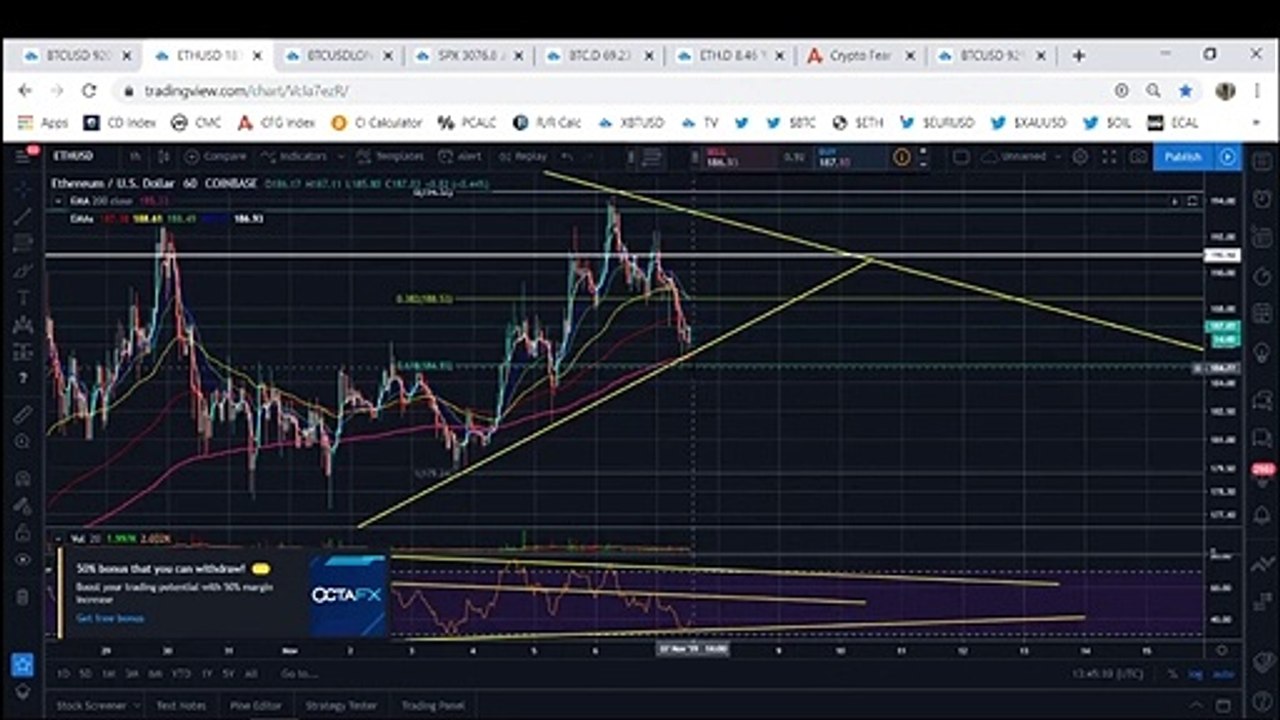This screenshot has width=1280, height=720.
Task: Expand Stock Screener dropdown arrow
Action: point(136,705)
